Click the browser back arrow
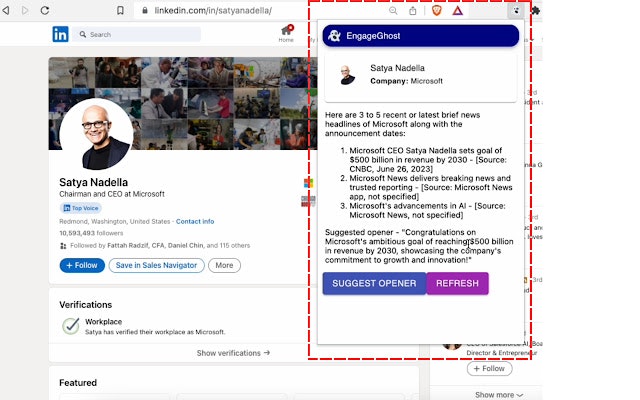Image resolution: width=640 pixels, height=400 pixels. [6, 10]
